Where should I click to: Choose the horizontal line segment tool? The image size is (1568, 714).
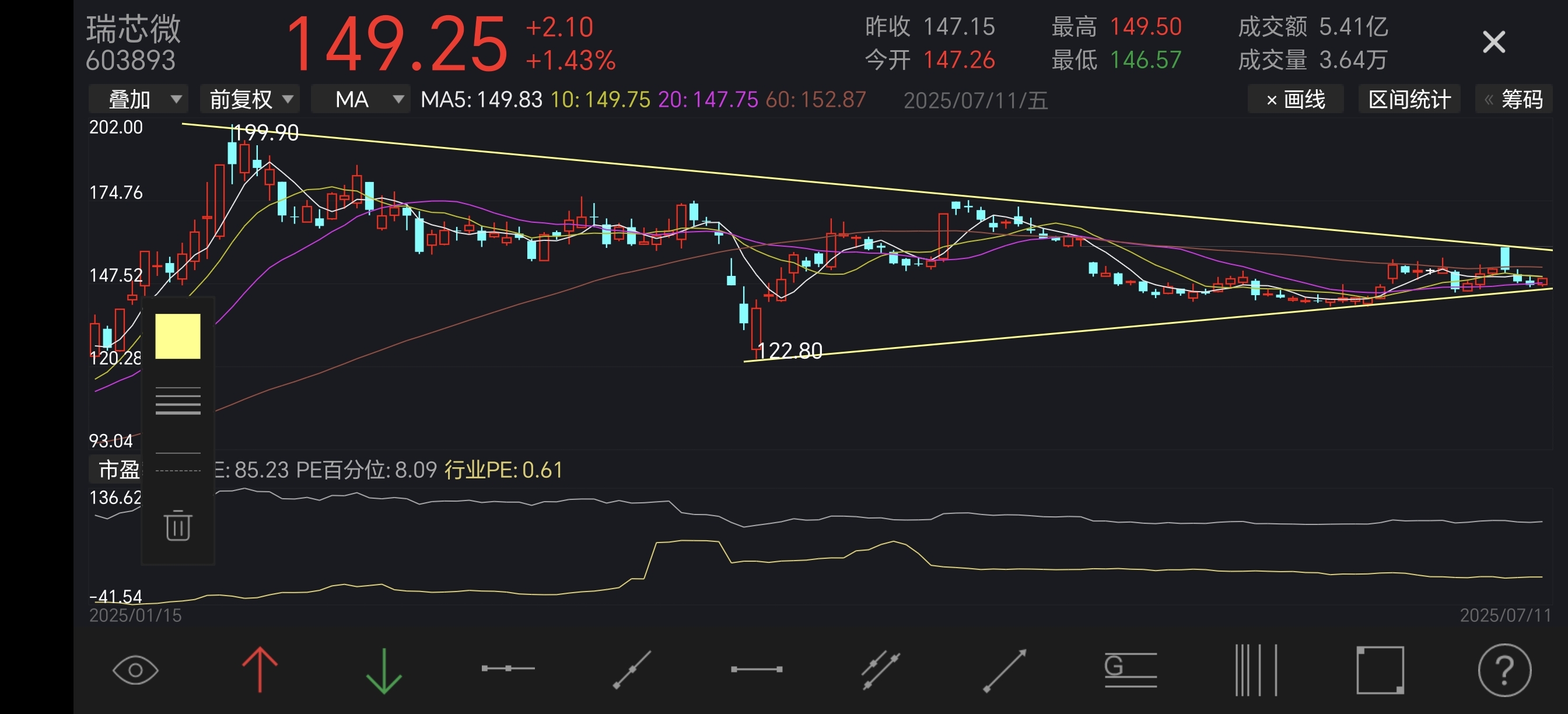click(x=757, y=669)
